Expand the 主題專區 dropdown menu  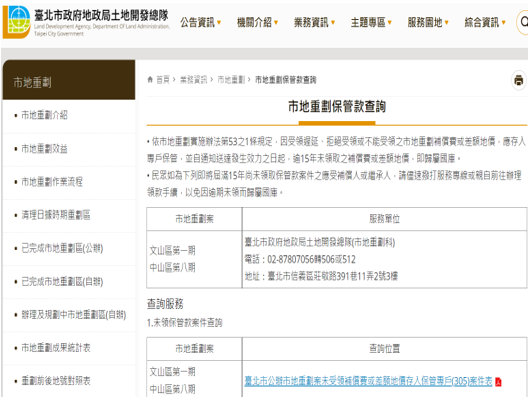click(x=371, y=23)
